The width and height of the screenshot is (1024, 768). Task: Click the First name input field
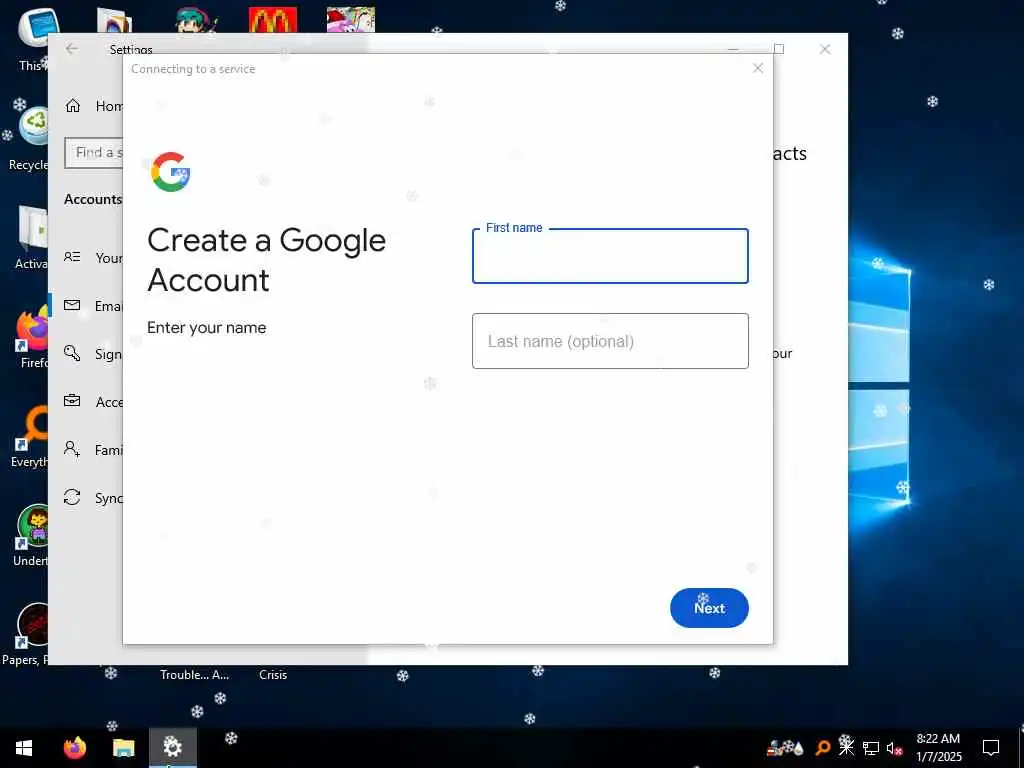(610, 256)
